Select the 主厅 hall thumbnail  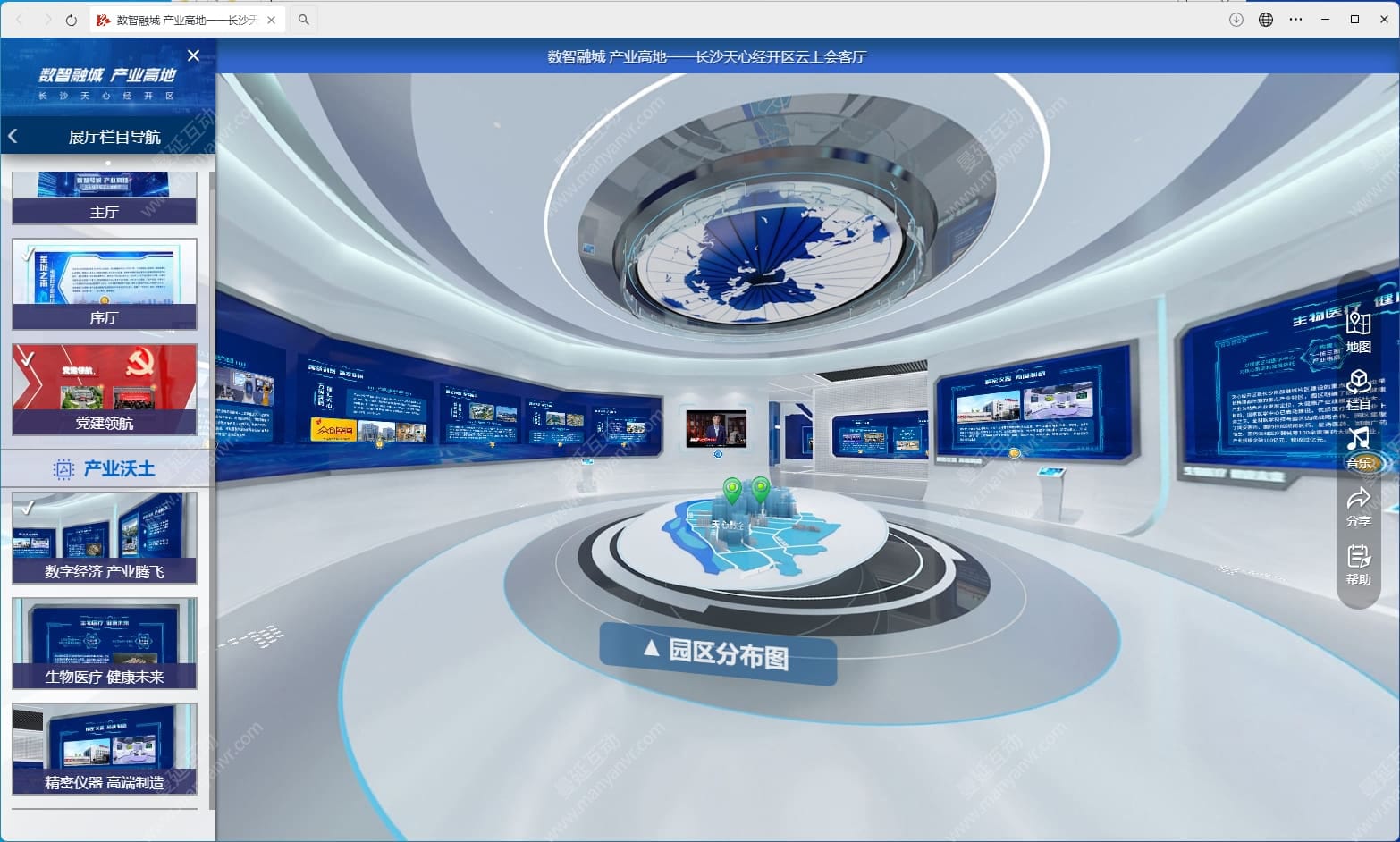(x=105, y=198)
